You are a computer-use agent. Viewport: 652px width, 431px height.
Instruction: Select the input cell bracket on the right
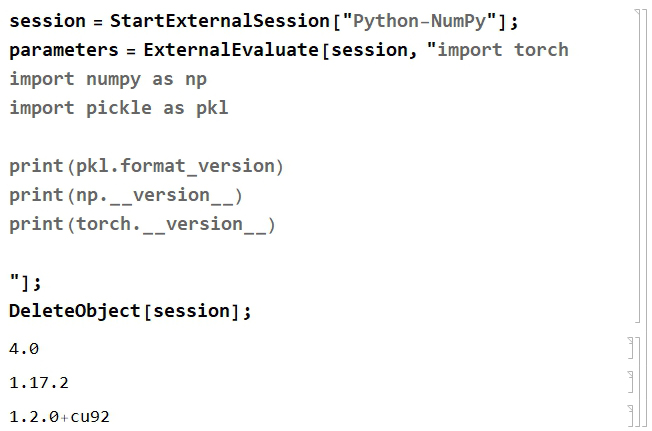pos(639,166)
